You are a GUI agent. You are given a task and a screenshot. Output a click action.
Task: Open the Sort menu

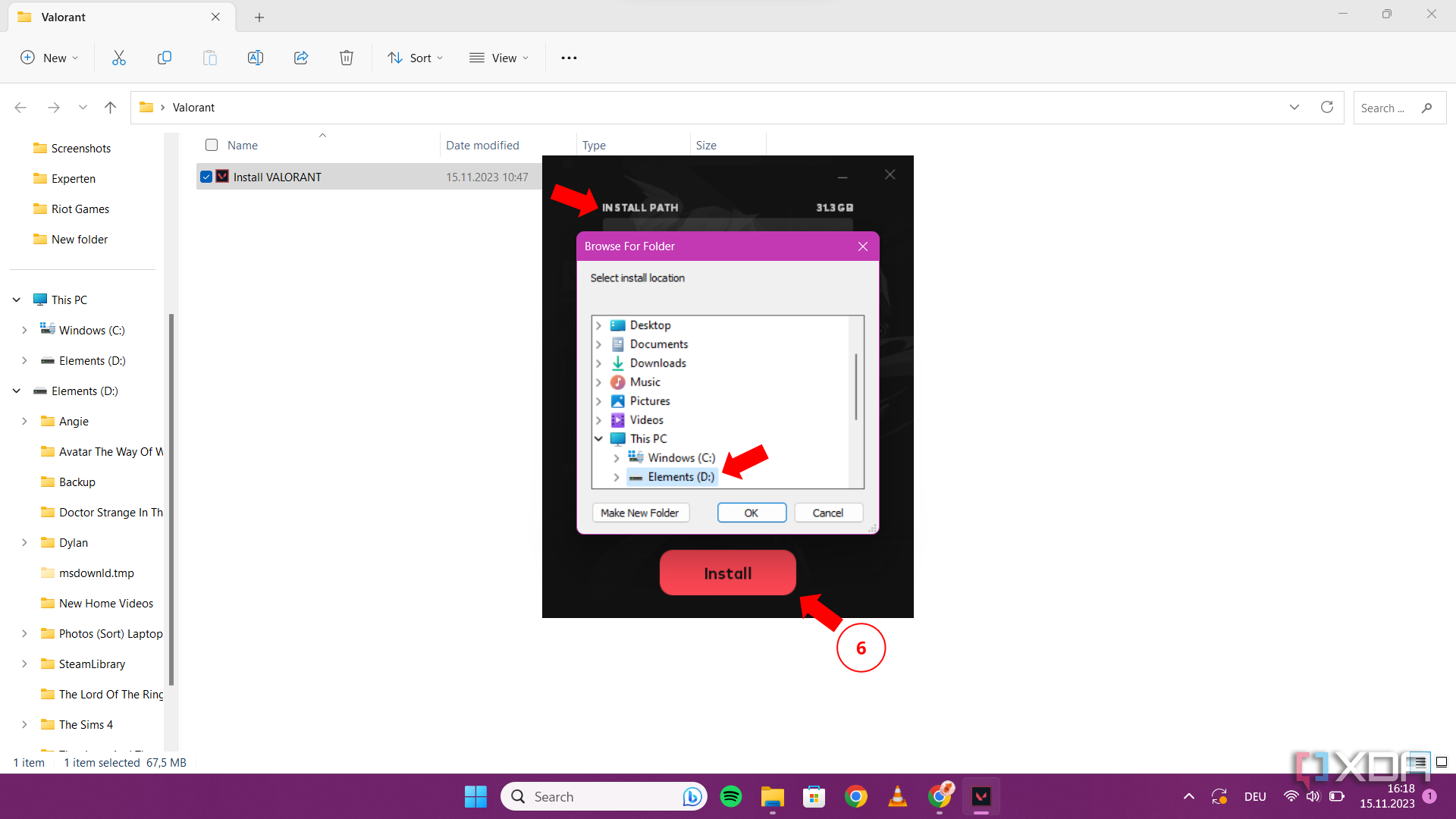click(416, 58)
